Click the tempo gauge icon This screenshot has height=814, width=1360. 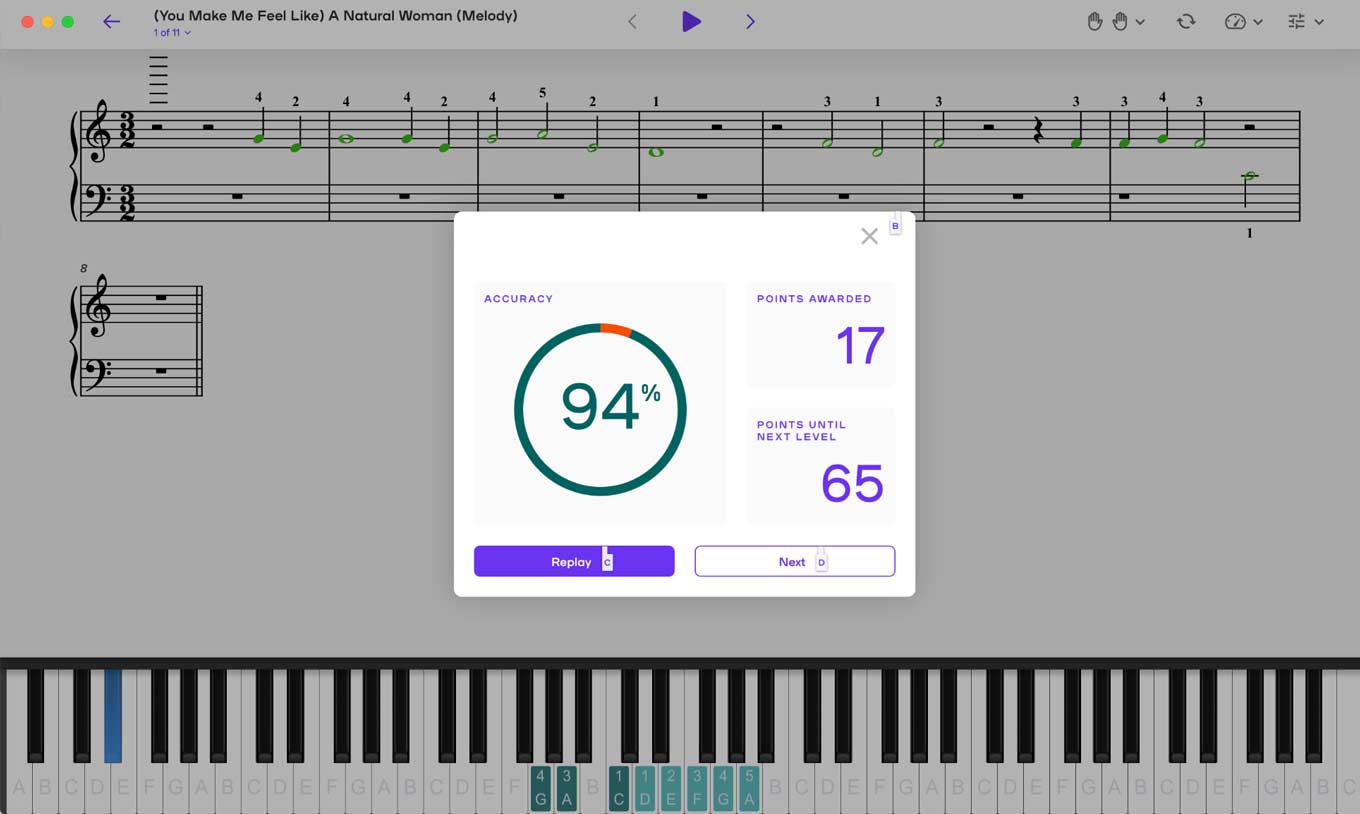point(1235,21)
